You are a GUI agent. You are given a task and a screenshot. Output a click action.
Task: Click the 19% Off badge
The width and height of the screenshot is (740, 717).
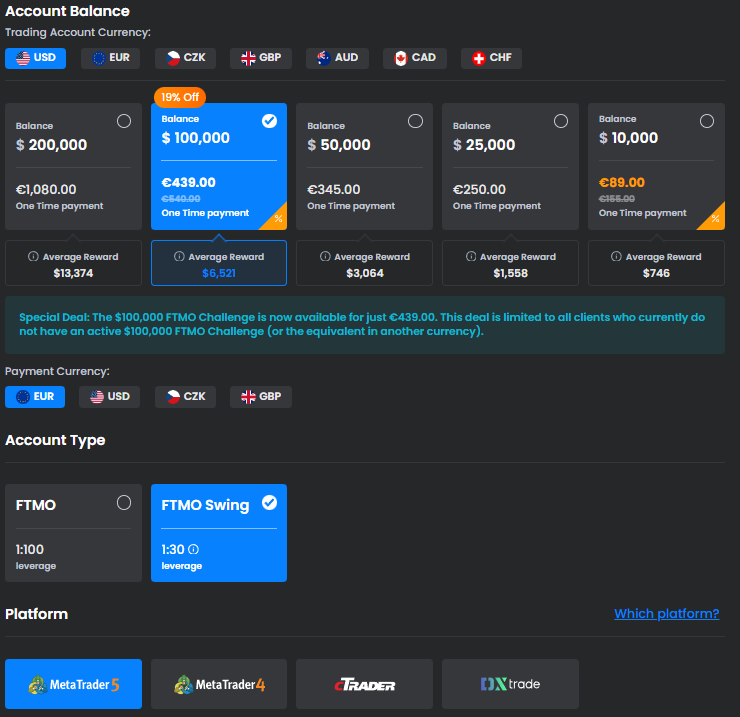pos(180,97)
